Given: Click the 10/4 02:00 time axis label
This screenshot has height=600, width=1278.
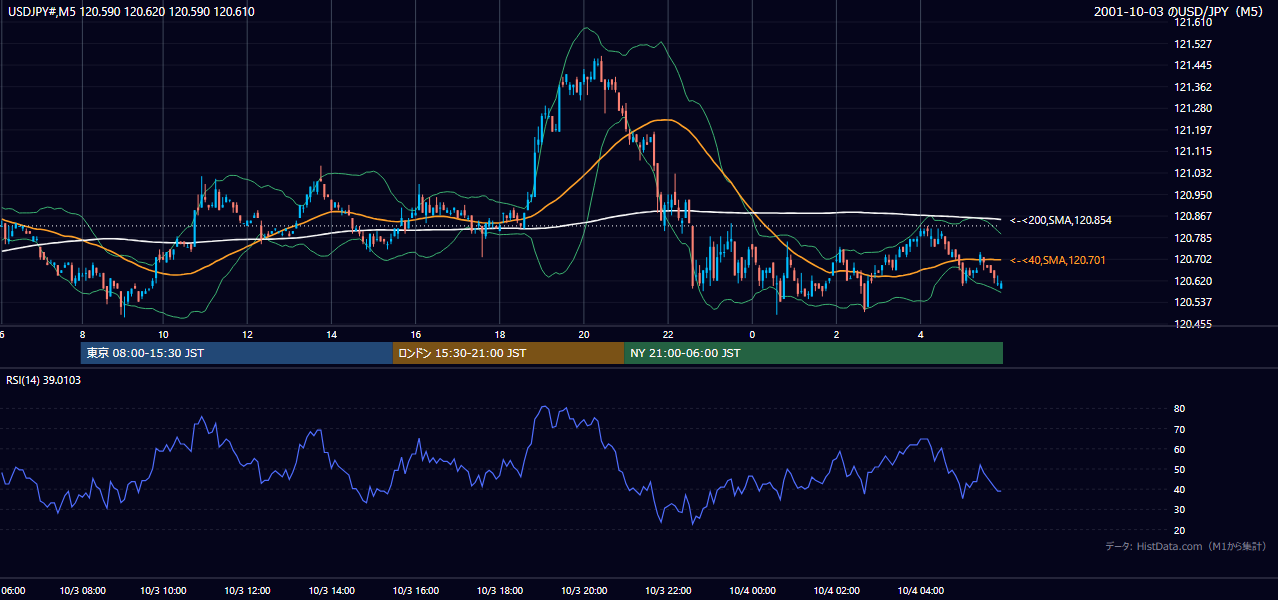Looking at the screenshot, I should 835,591.
